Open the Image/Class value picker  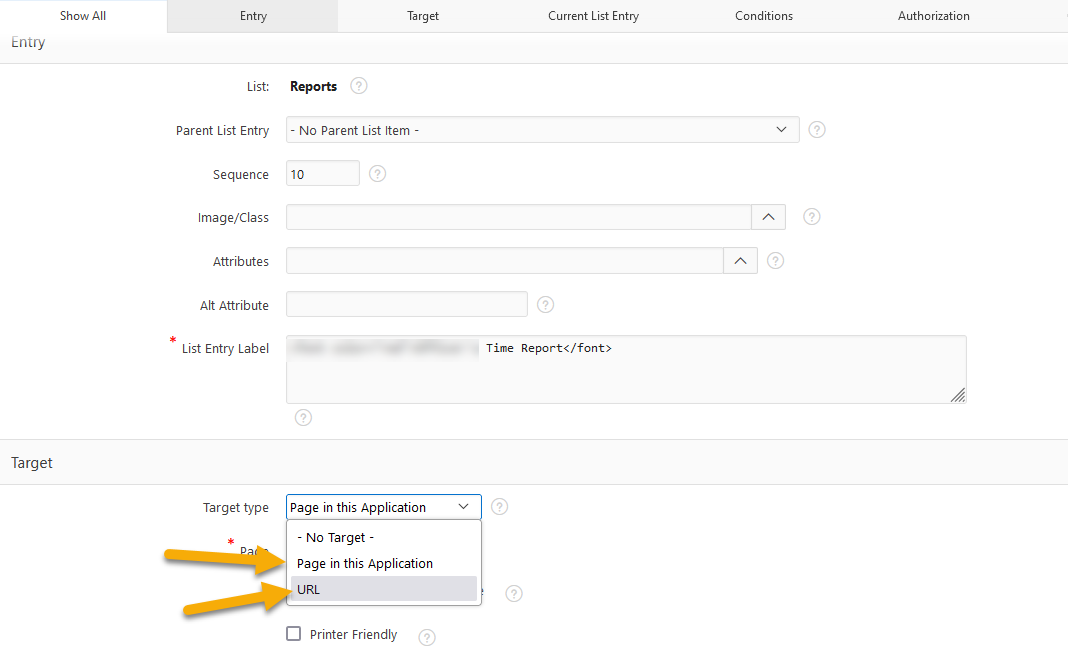[768, 216]
